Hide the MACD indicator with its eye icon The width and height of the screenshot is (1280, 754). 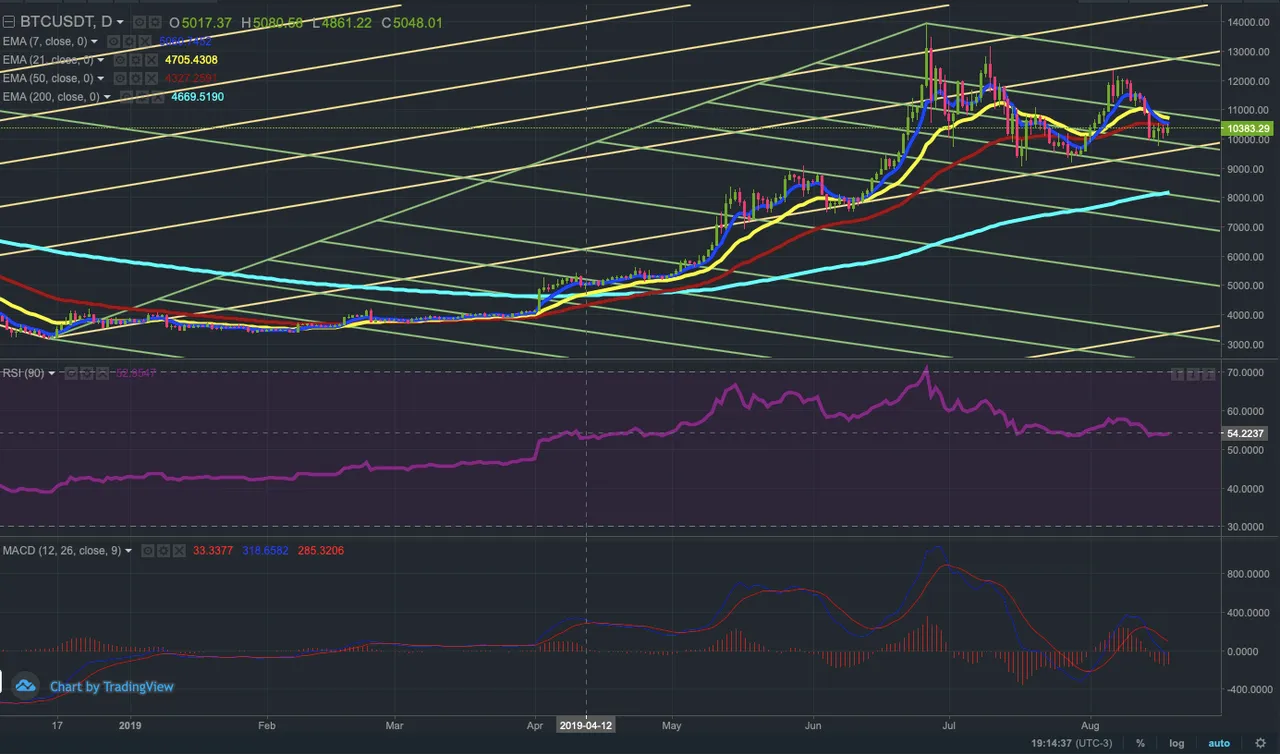coord(147,550)
